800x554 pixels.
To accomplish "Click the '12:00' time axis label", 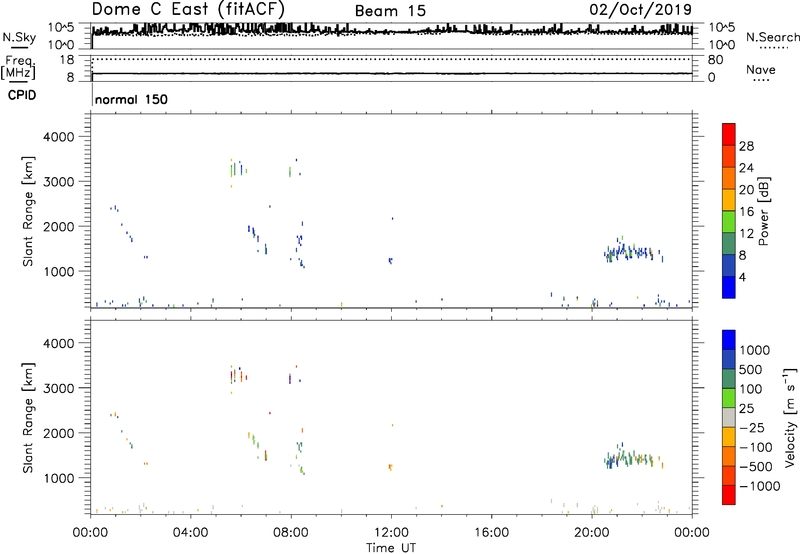I will (x=391, y=533).
